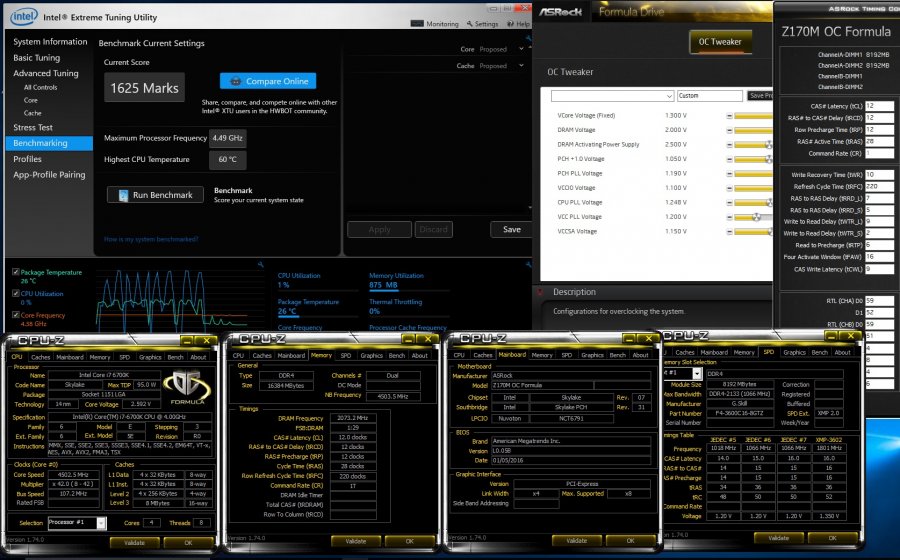Click the OC Formula logo in CPU-Z
The width and height of the screenshot is (900, 560).
click(187, 388)
